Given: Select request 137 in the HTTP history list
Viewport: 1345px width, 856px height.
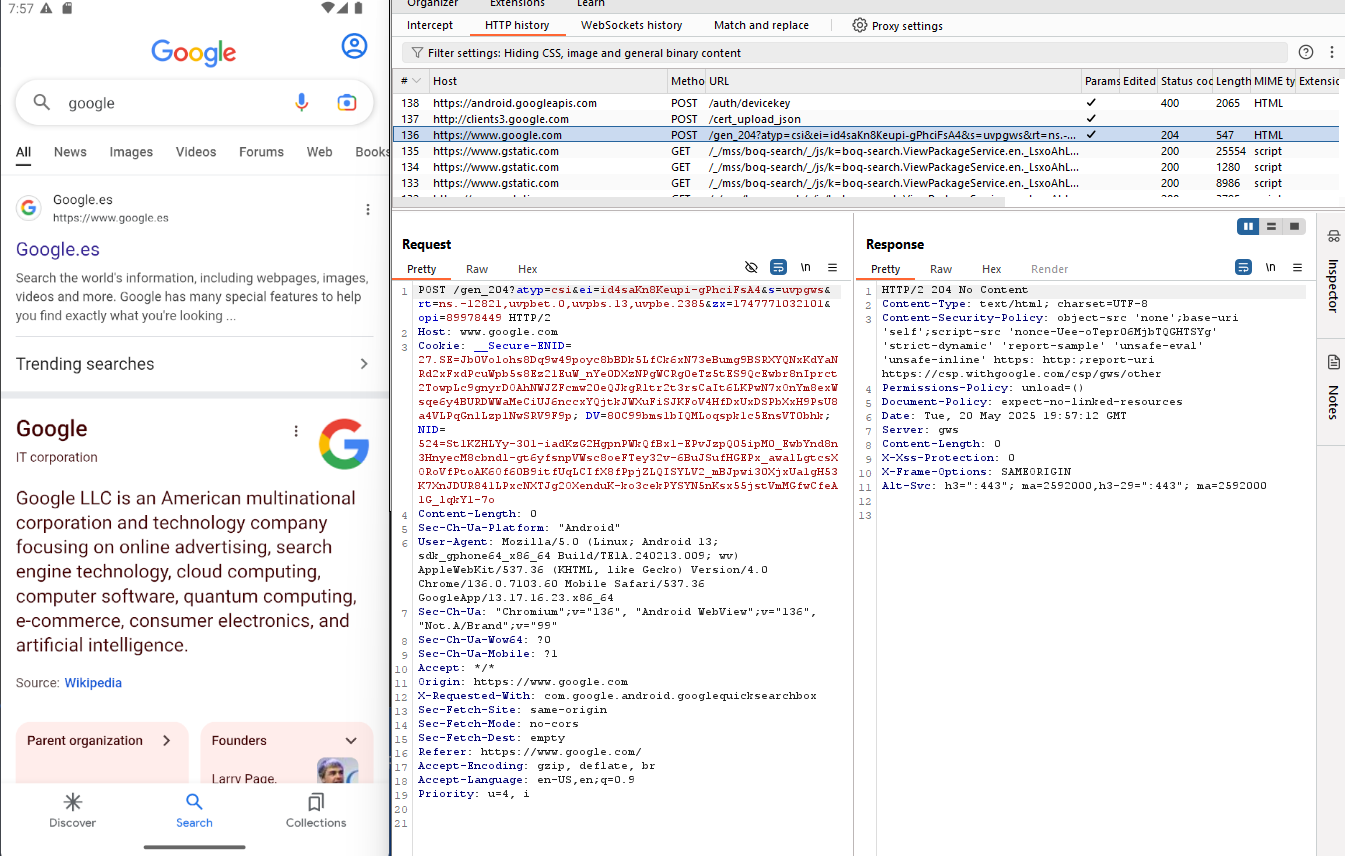Looking at the screenshot, I should point(600,119).
